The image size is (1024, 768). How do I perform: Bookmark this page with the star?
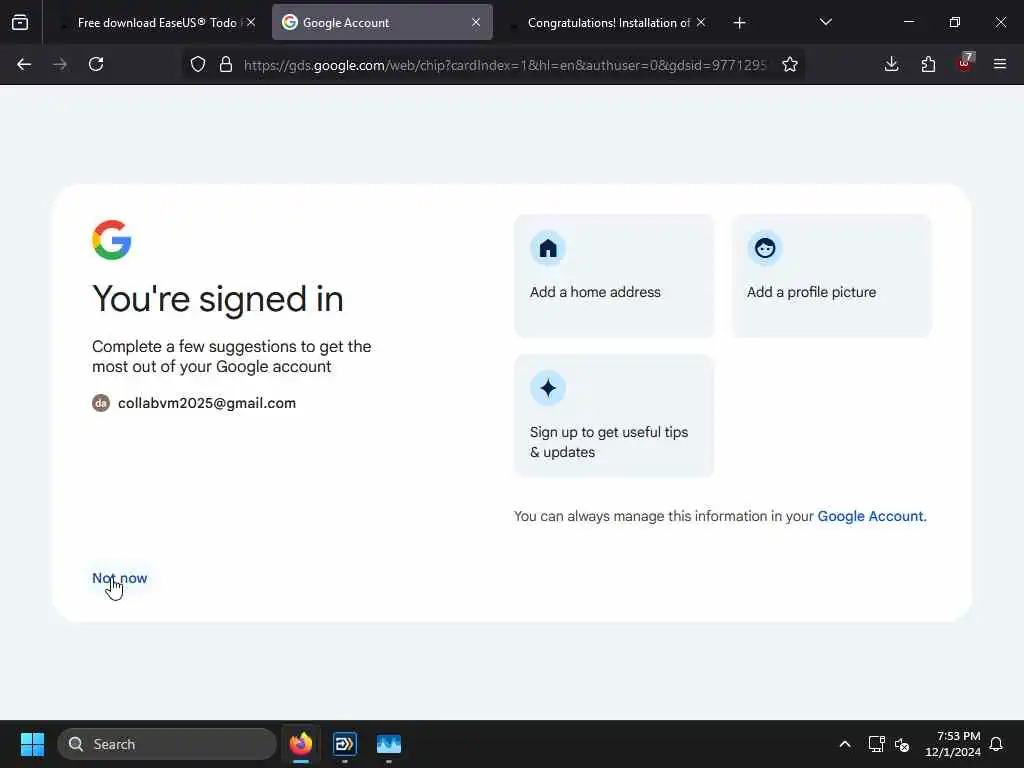pos(790,64)
